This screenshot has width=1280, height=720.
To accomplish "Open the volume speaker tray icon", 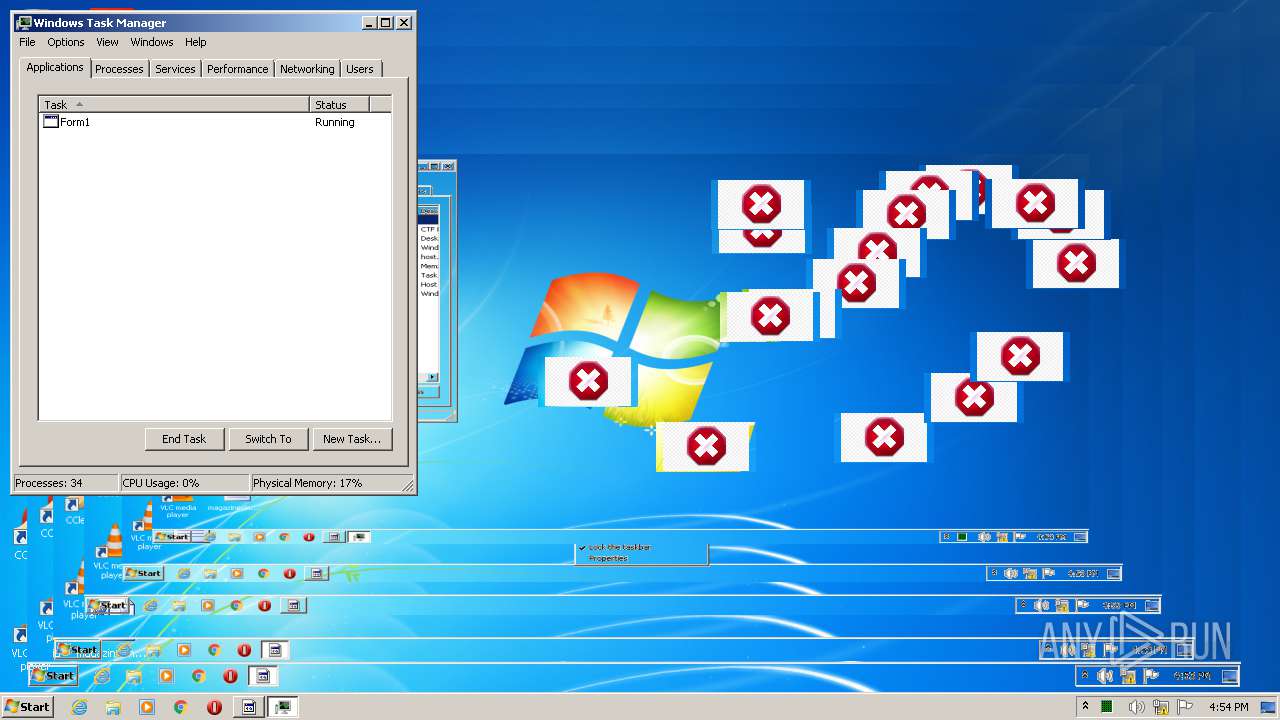I will 1136,707.
